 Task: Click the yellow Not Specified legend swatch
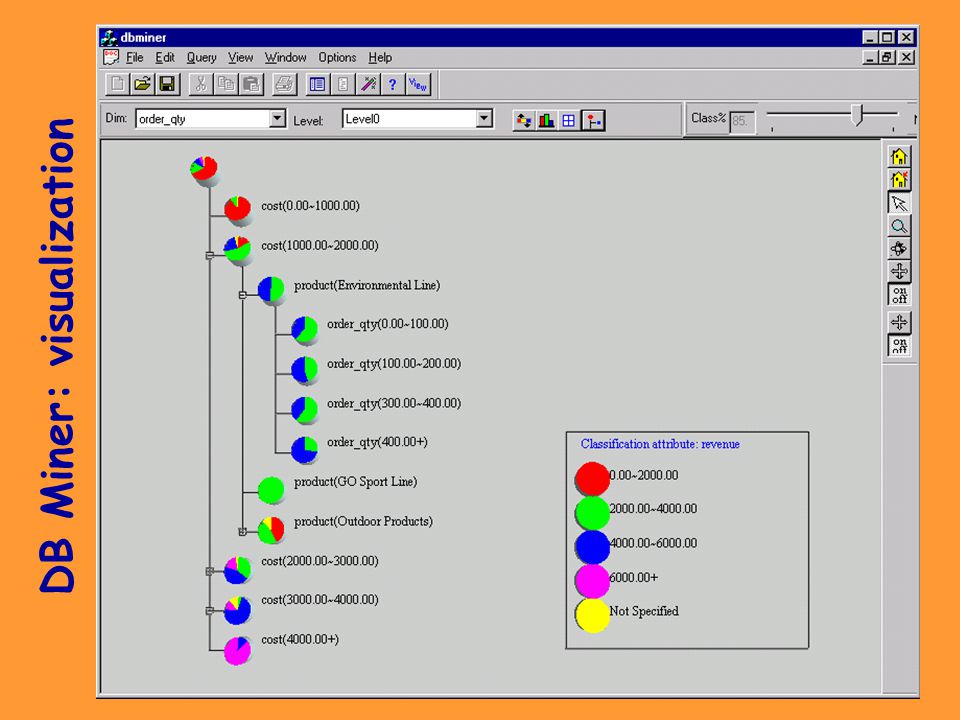click(592, 615)
